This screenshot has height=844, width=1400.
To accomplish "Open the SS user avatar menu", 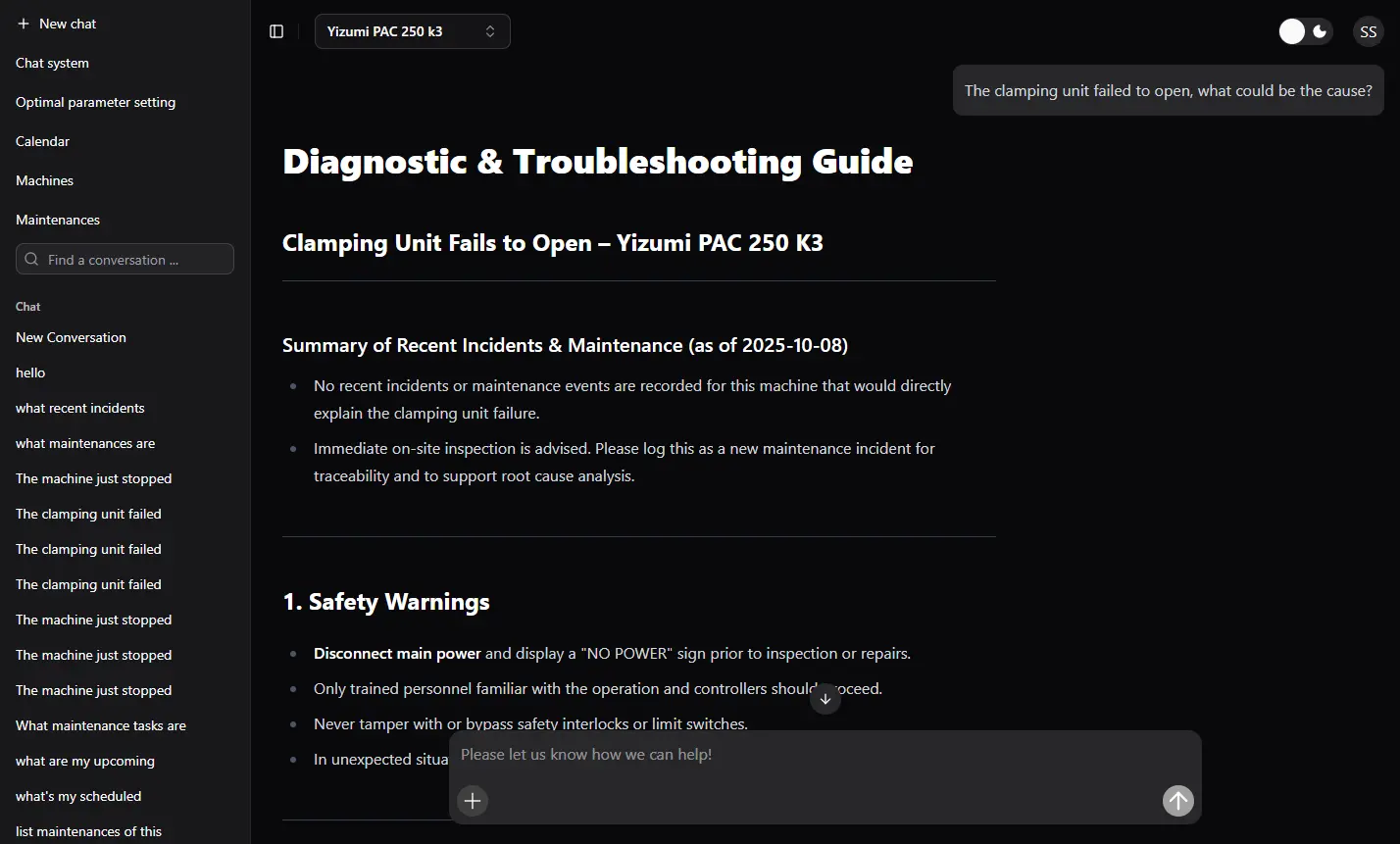I will (x=1368, y=31).
